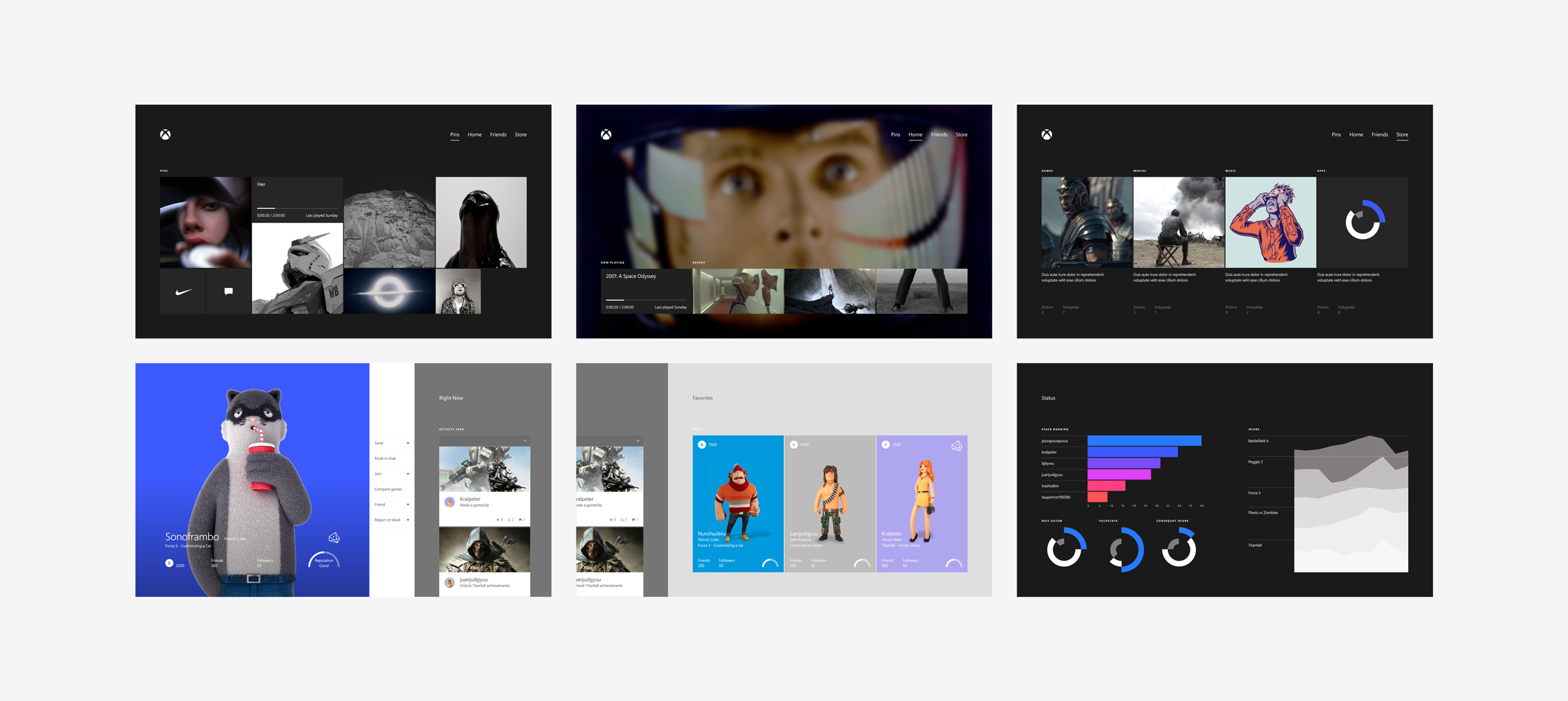Open the glowing black hole pinned tile

pos(389,292)
